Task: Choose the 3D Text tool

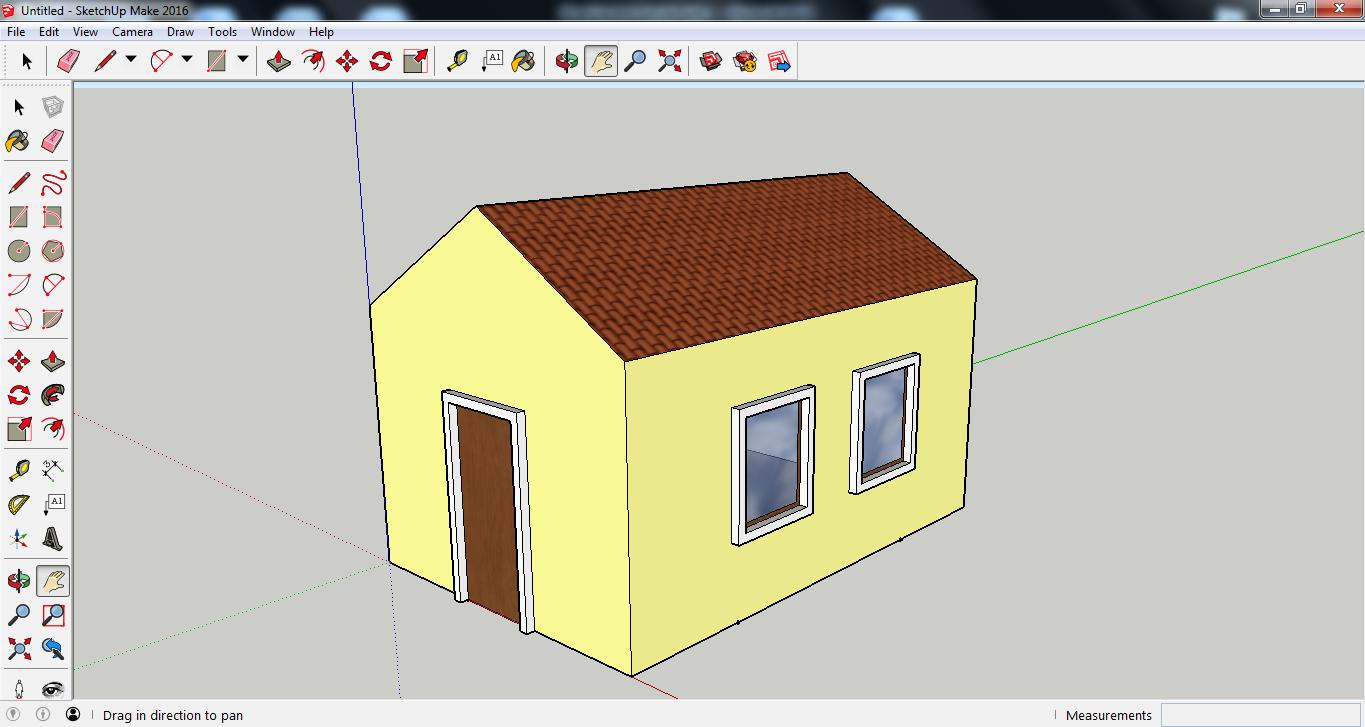Action: tap(53, 539)
